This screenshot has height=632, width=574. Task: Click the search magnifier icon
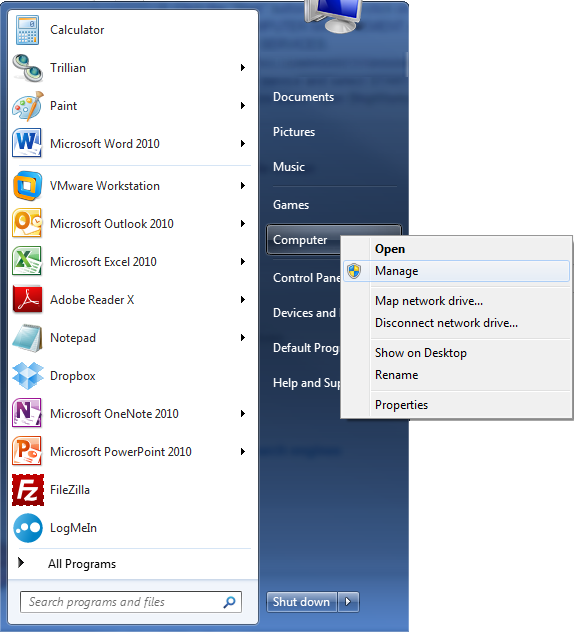tap(229, 602)
